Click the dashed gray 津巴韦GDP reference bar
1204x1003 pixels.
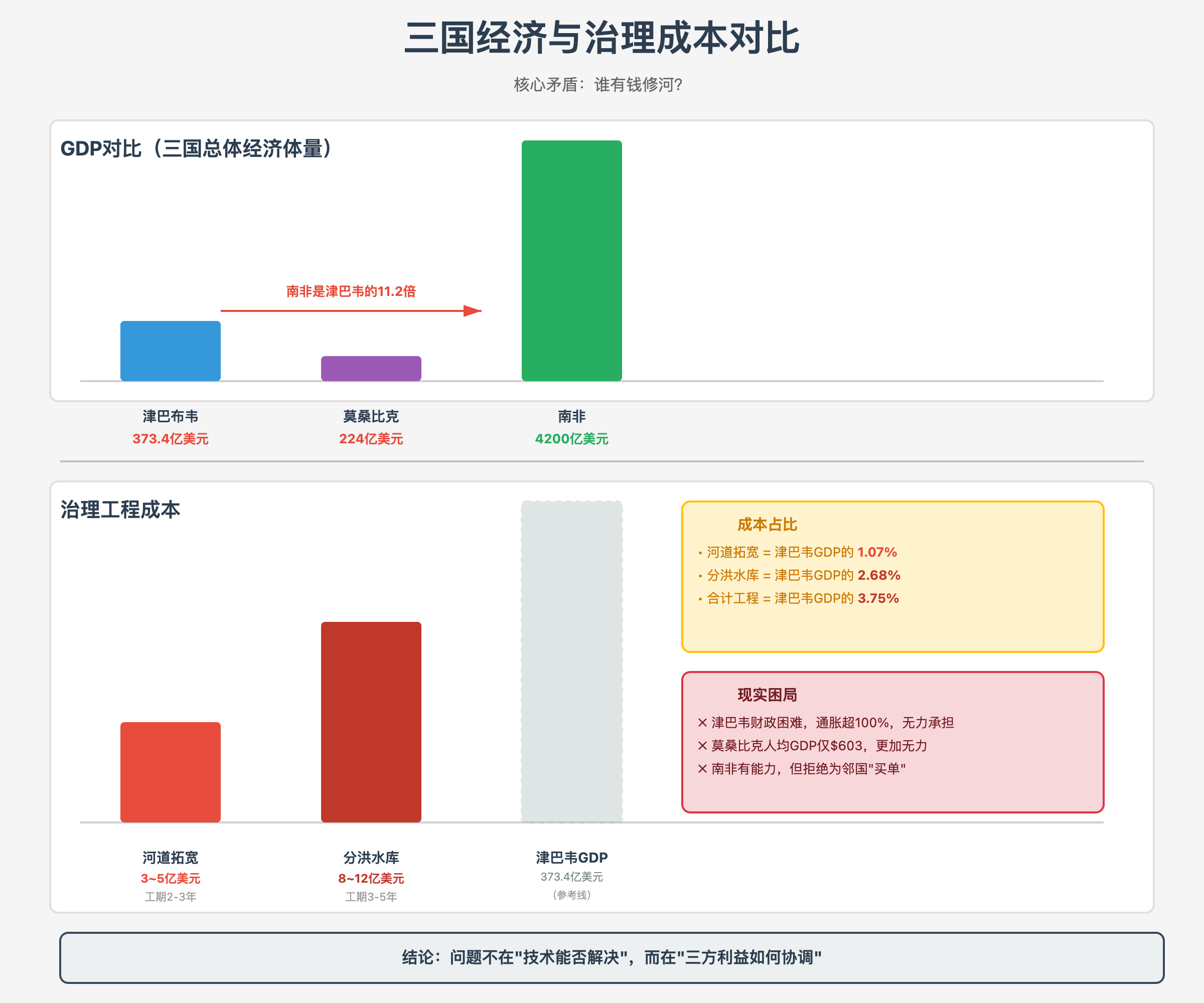571,661
